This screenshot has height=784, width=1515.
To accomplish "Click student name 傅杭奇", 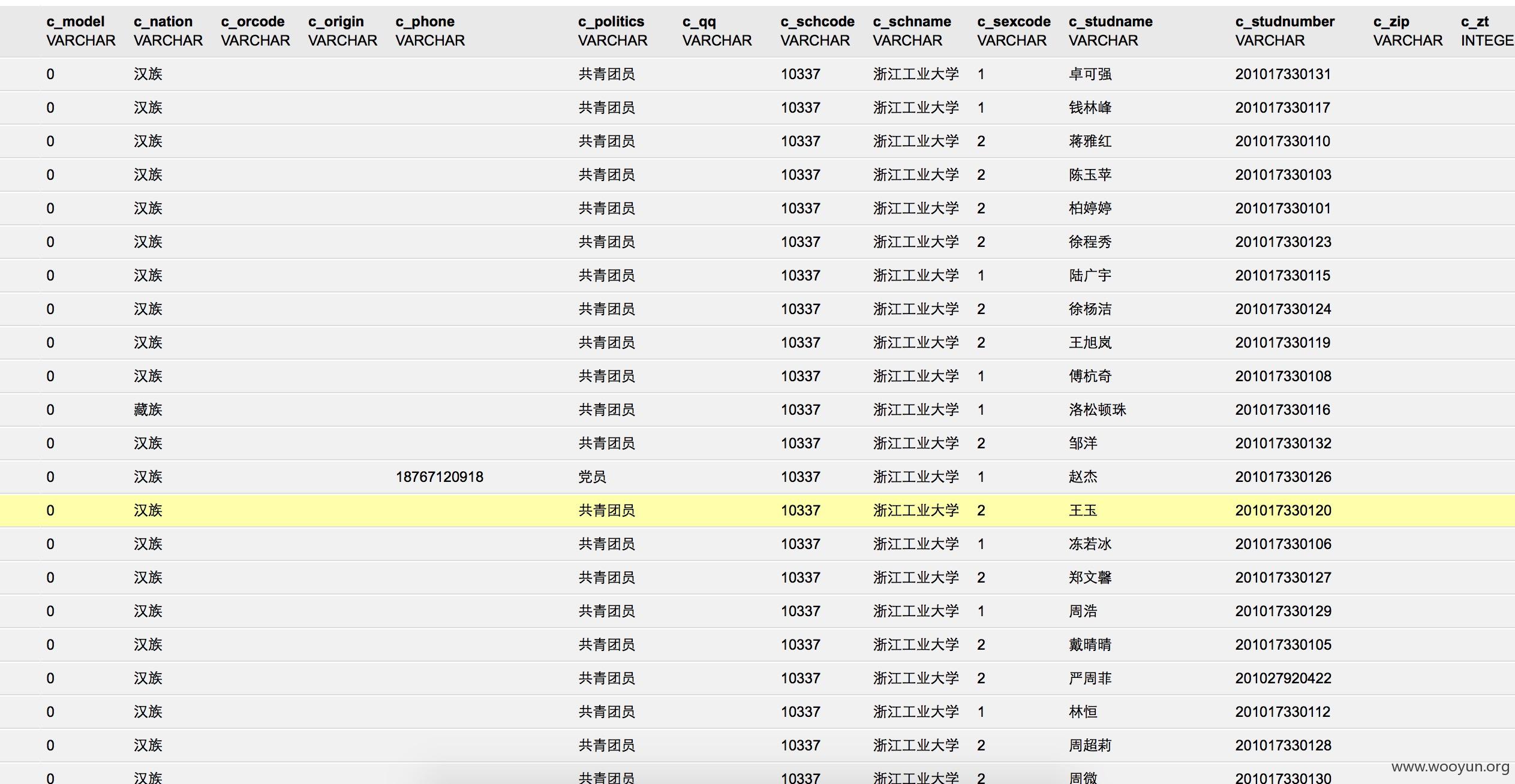I will click(x=1090, y=376).
